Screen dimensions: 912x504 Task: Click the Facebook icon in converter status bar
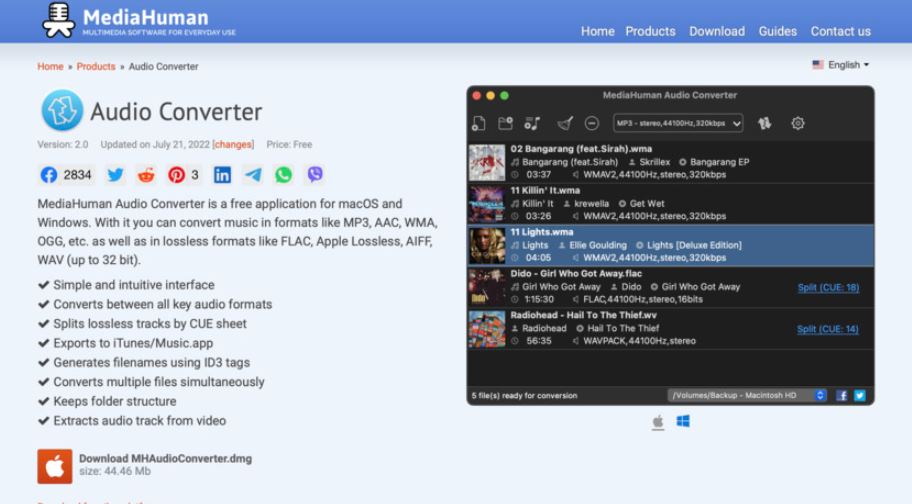(x=842, y=395)
